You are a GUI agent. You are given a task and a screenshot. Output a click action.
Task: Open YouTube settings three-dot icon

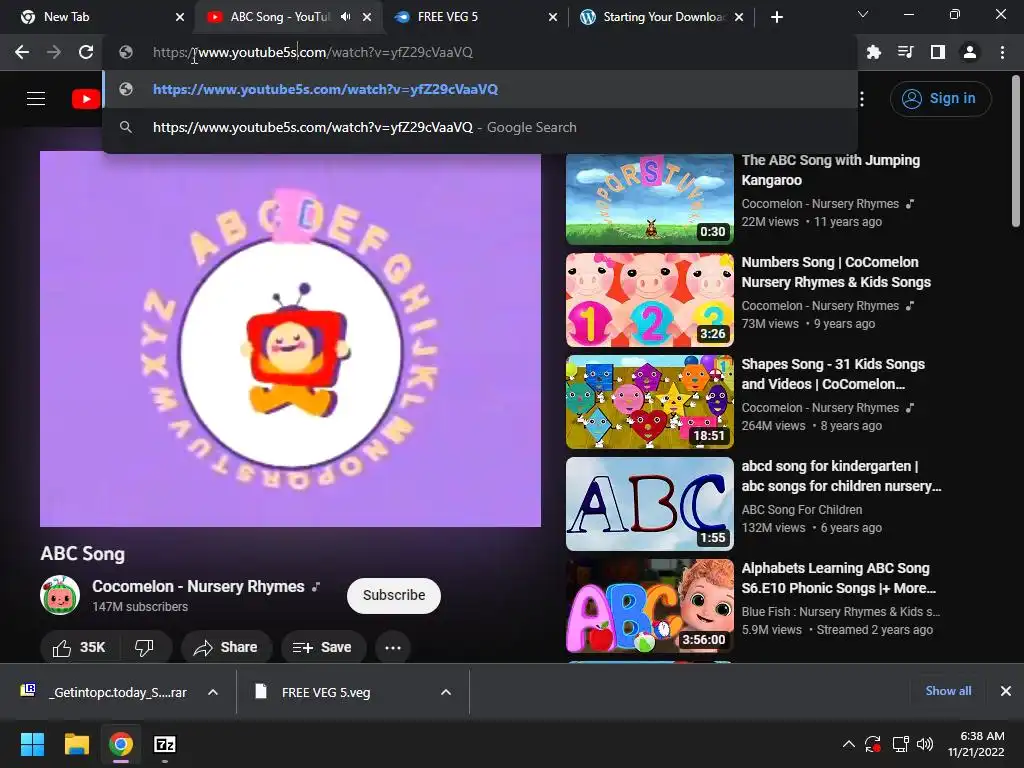(862, 99)
